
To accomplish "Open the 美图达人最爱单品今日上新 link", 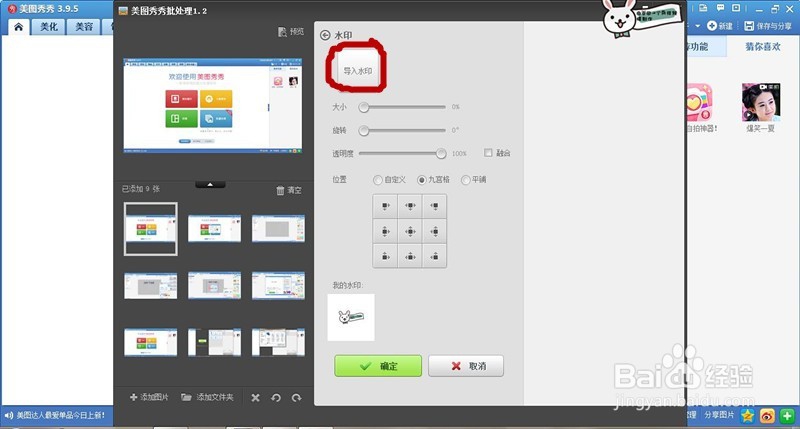I will tap(61, 415).
